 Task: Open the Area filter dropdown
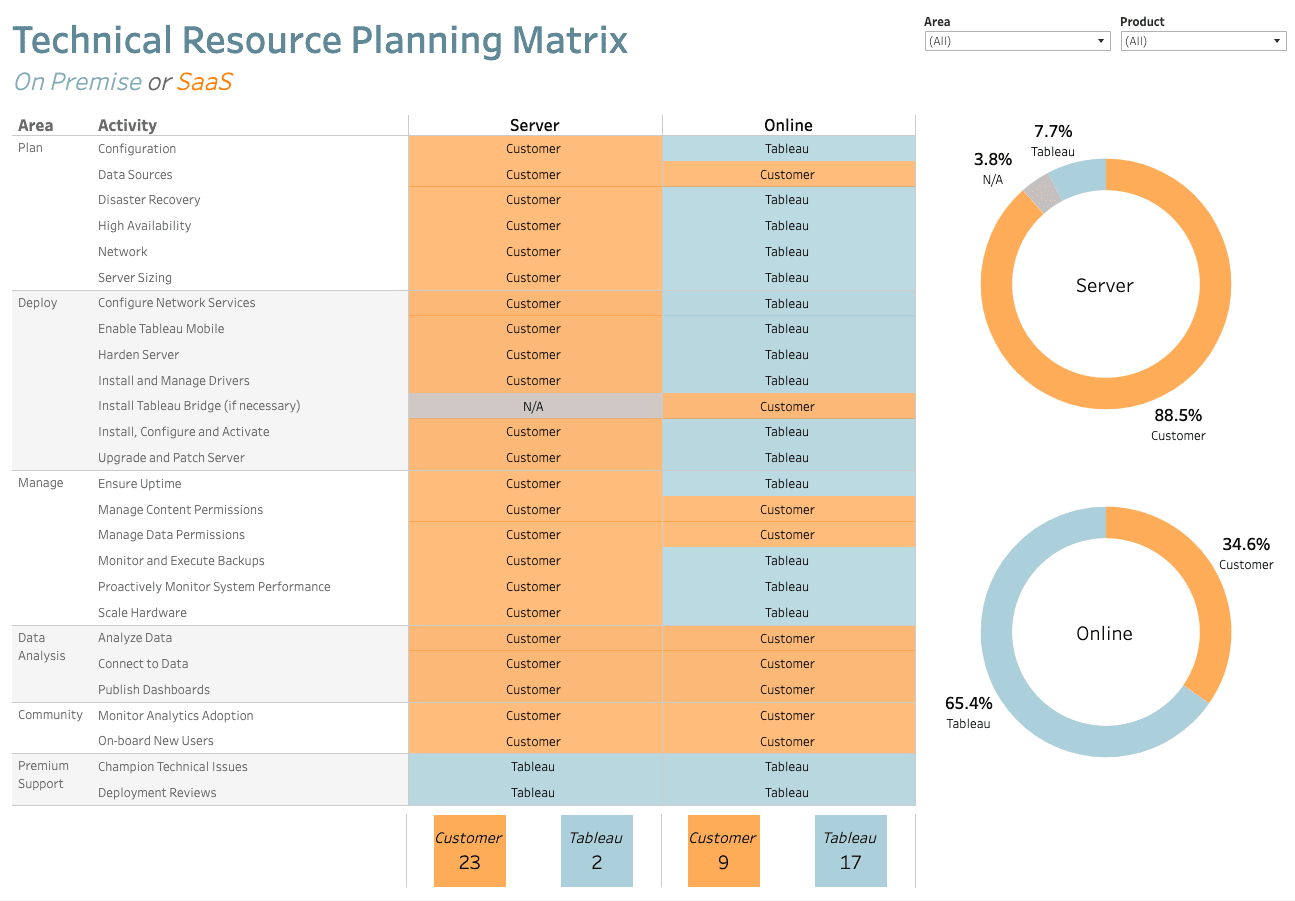[1017, 41]
